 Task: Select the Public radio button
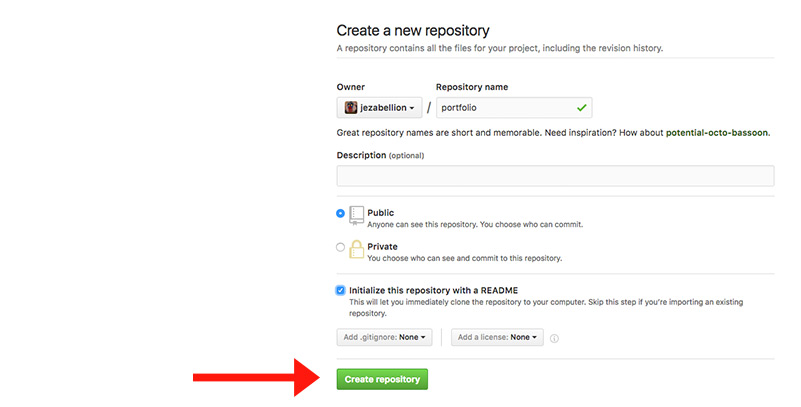click(340, 213)
